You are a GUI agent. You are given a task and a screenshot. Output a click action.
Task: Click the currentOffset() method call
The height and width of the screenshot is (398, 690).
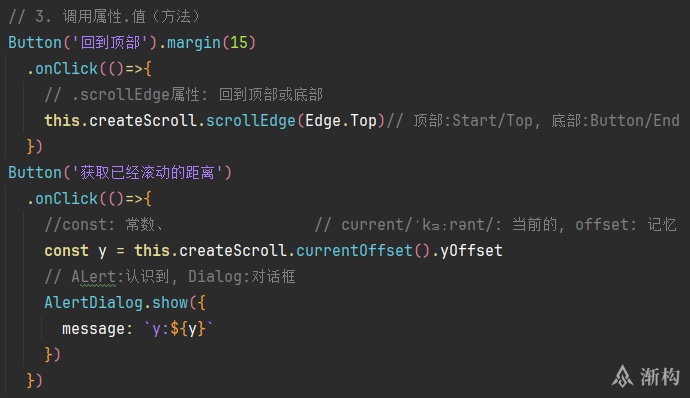pos(363,251)
